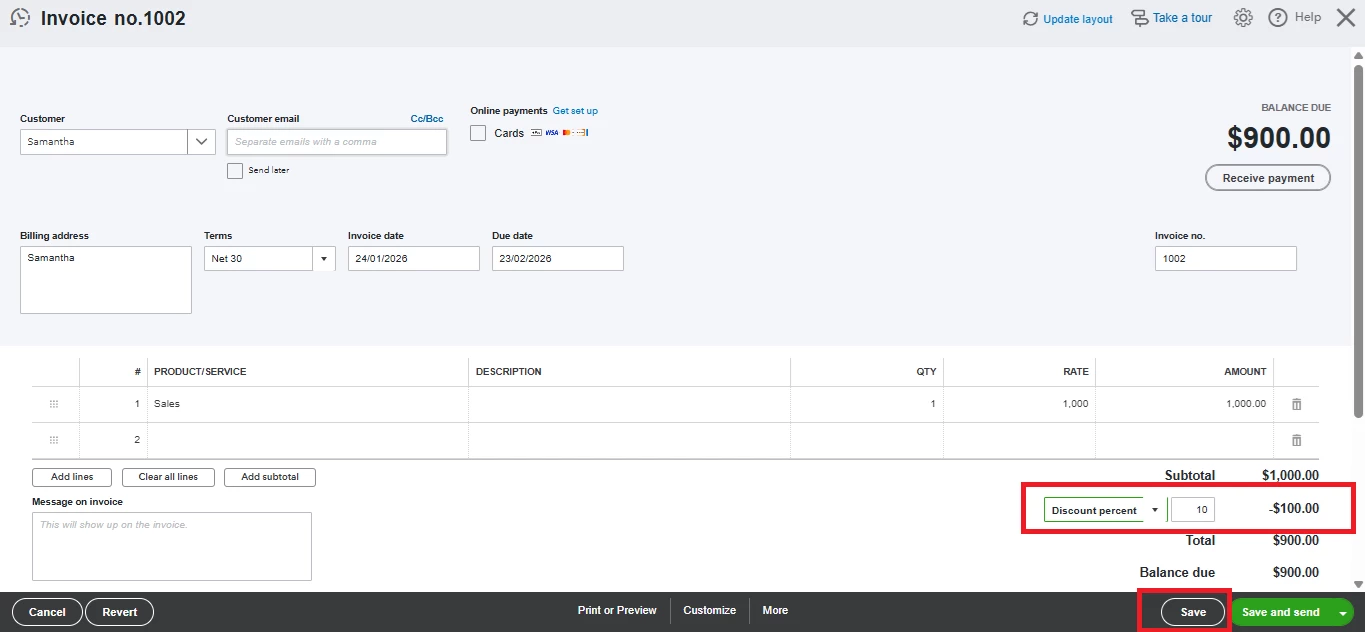Screen dimensions: 1365x632
Task: Click the Cancel button
Action: (47, 612)
